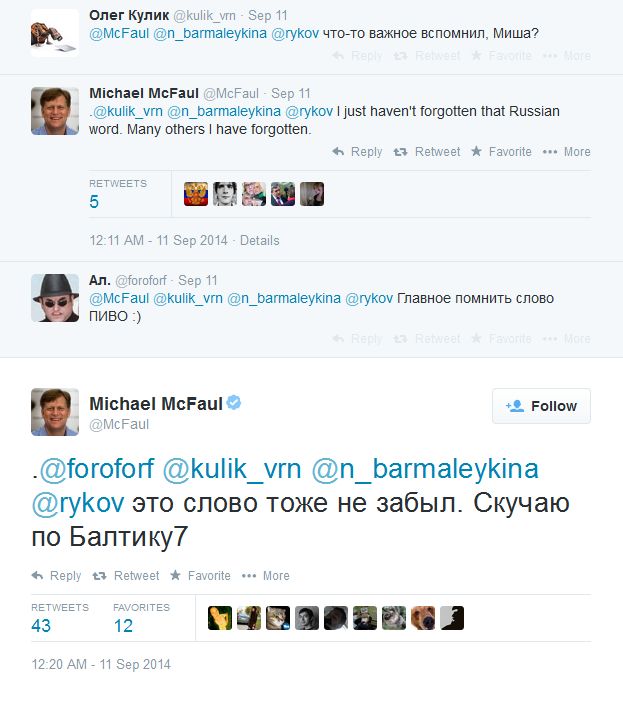Retweet the 'Russian word' tweet
Image resolution: width=623 pixels, height=701 pixels.
pos(427,152)
